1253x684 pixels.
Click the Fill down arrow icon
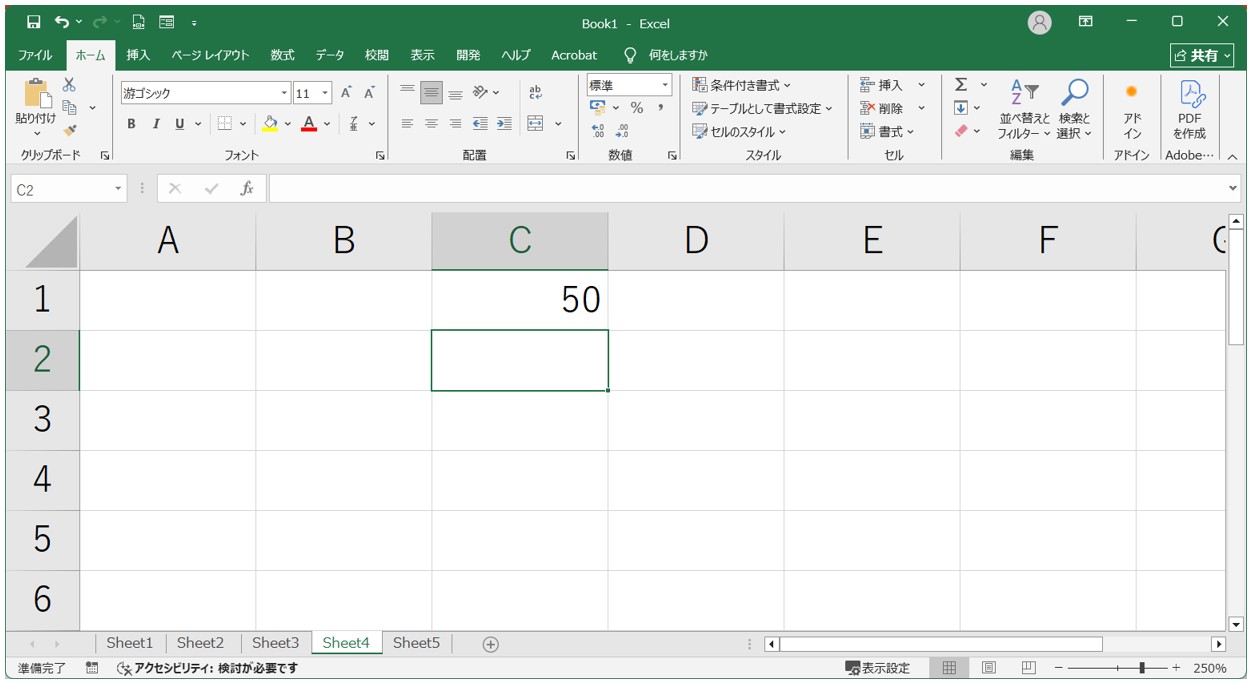961,108
